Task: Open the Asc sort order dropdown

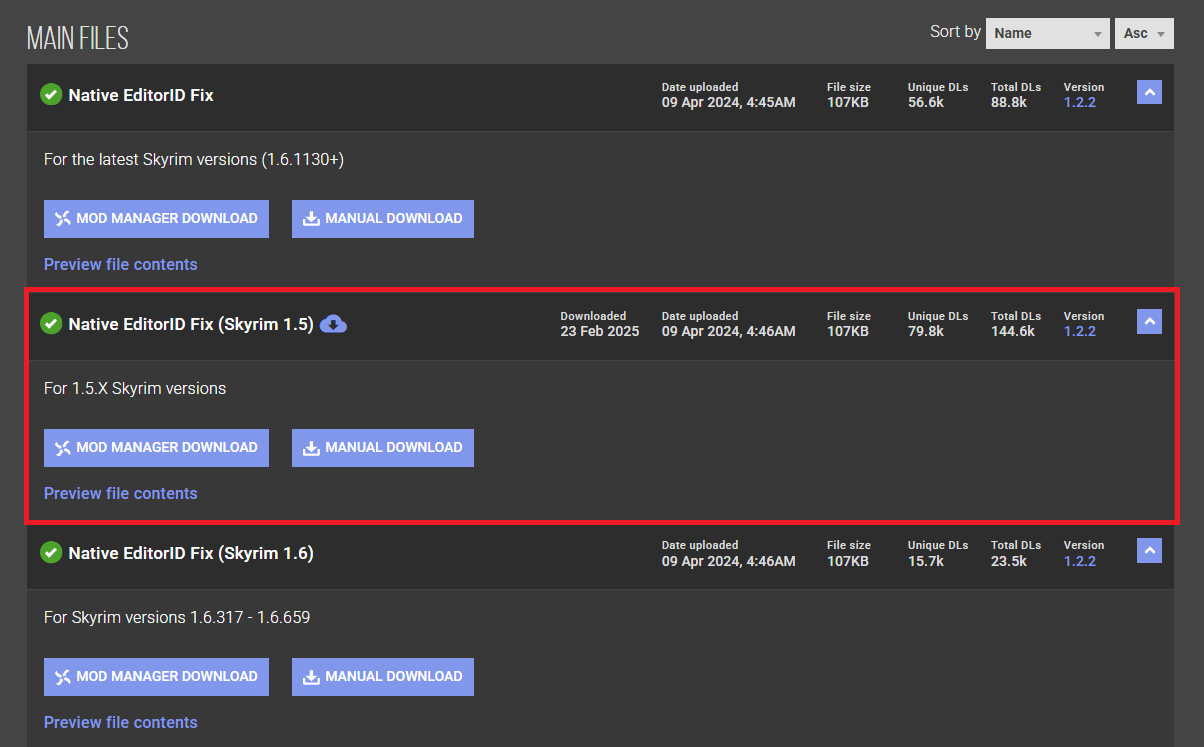Action: point(1144,33)
